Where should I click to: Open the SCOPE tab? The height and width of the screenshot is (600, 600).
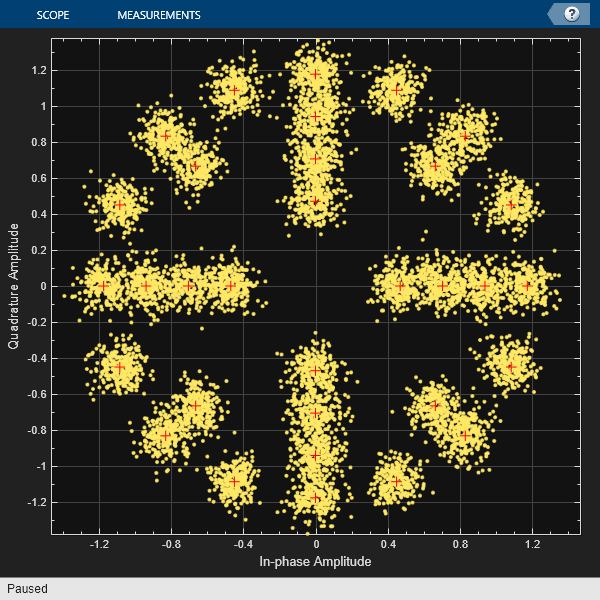52,15
